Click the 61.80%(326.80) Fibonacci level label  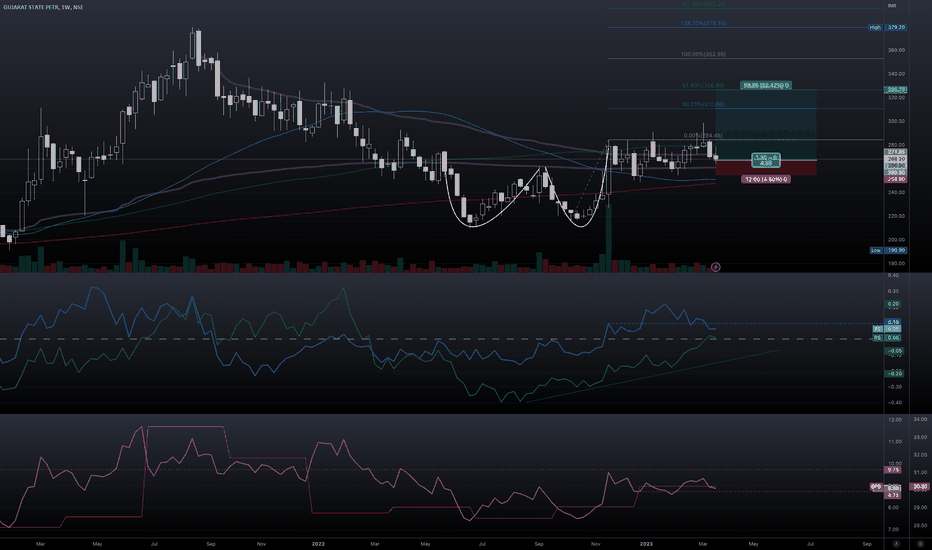(703, 86)
